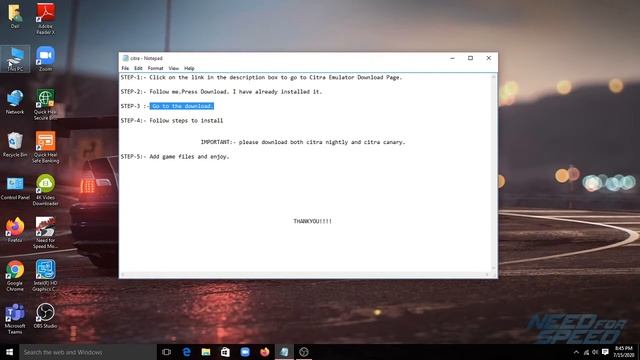This screenshot has height=360, width=640.
Task: Launch 4K Video Downloader shortcut
Action: pyautogui.click(x=45, y=190)
